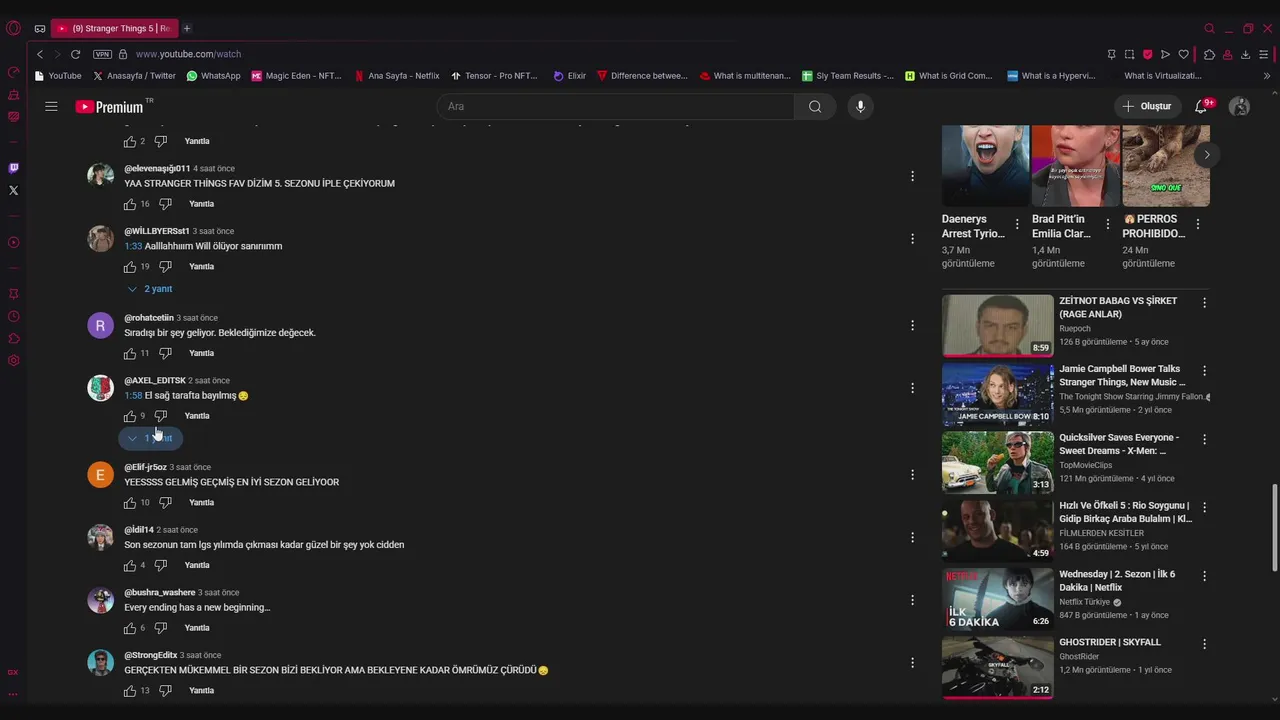Open options for PERROS PROHIBIDO short
The height and width of the screenshot is (720, 1280).
pos(1198,224)
